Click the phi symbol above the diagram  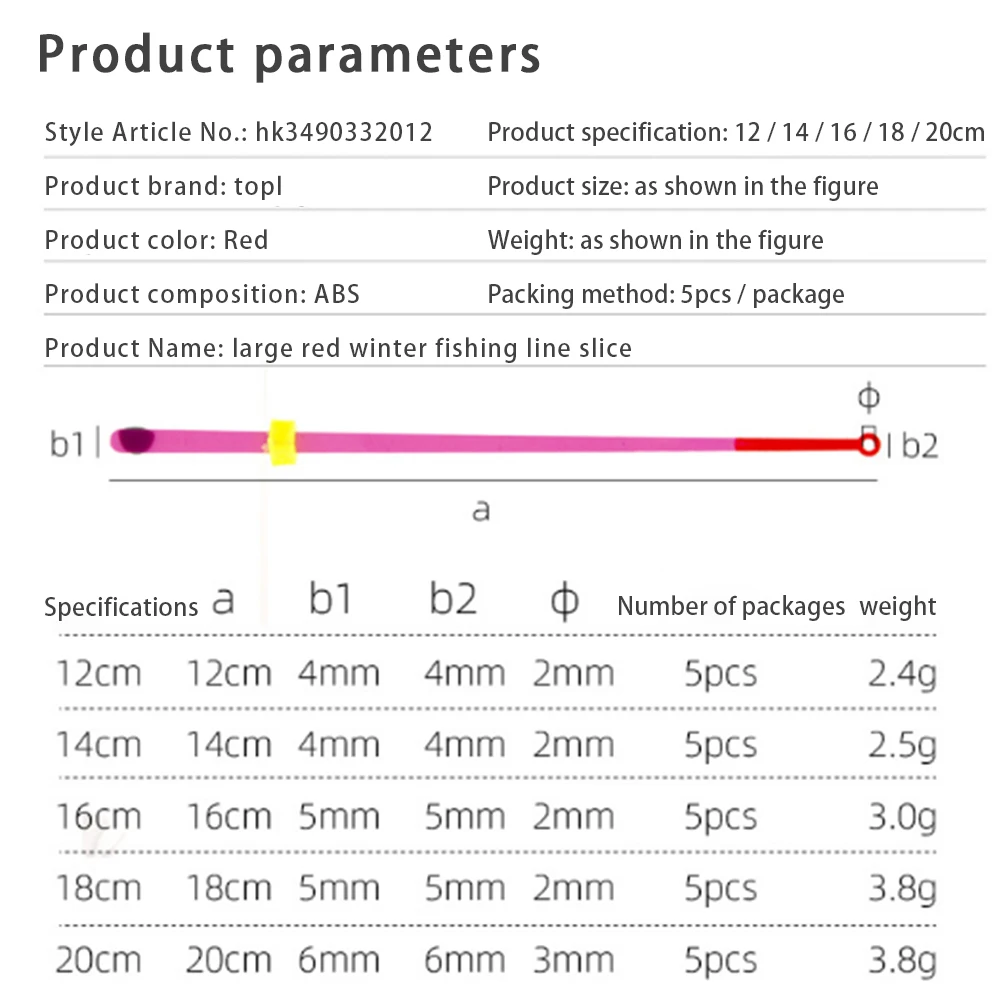click(868, 399)
